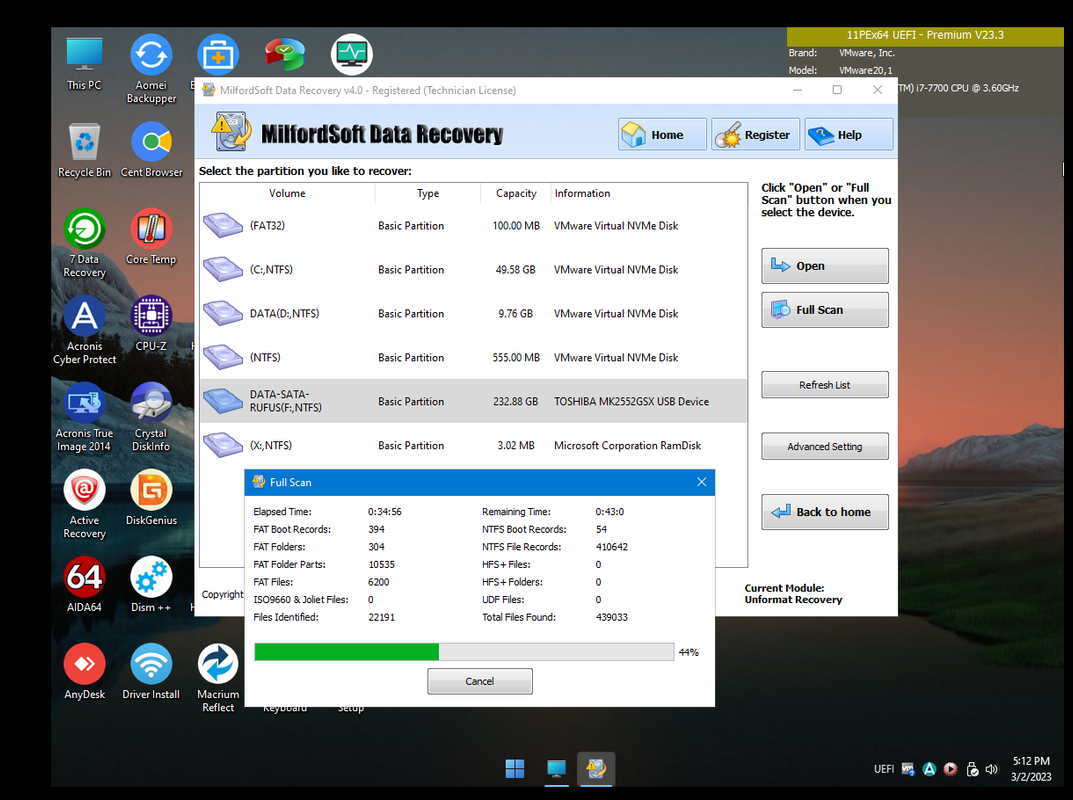Click the Register button
The width and height of the screenshot is (1073, 800).
click(x=755, y=134)
